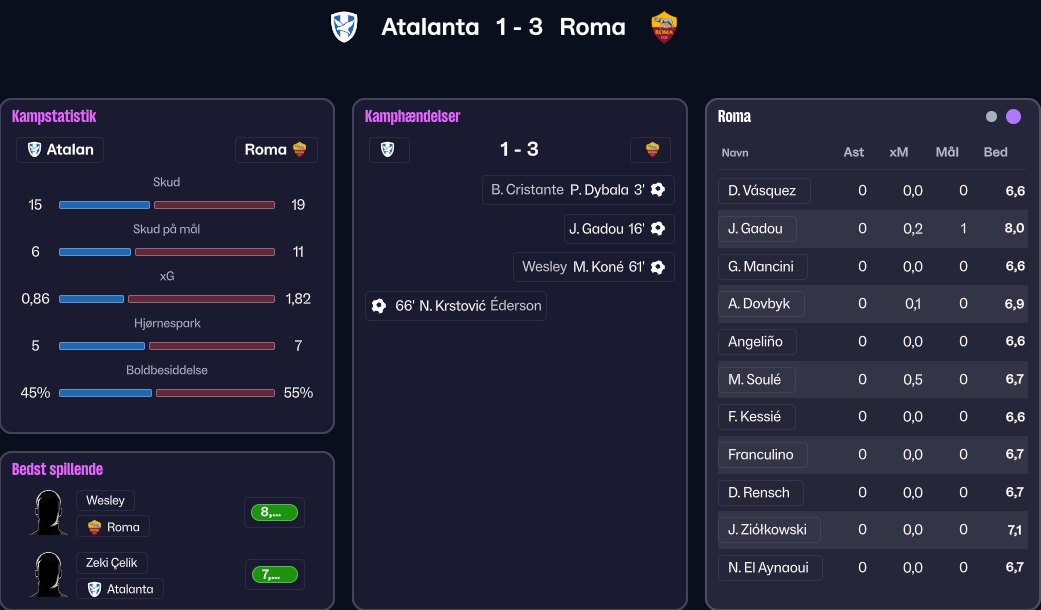Click the Atalanta crest in the Kamphændelser panel
The height and width of the screenshot is (610, 1041).
389,150
